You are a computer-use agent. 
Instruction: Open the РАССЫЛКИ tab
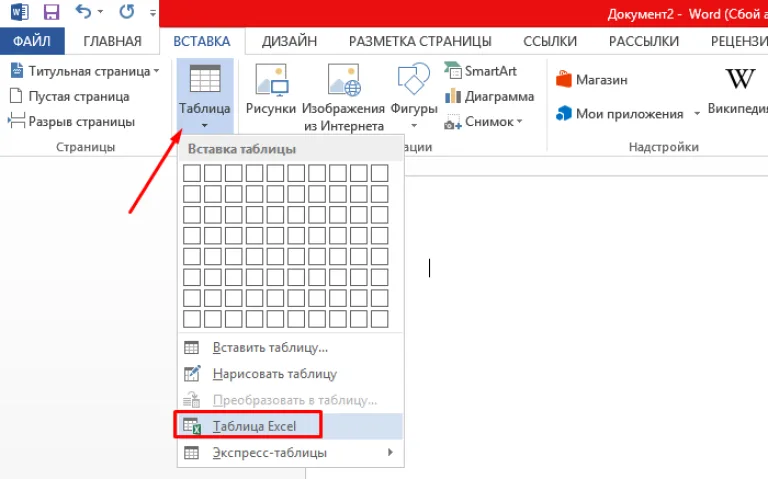644,41
